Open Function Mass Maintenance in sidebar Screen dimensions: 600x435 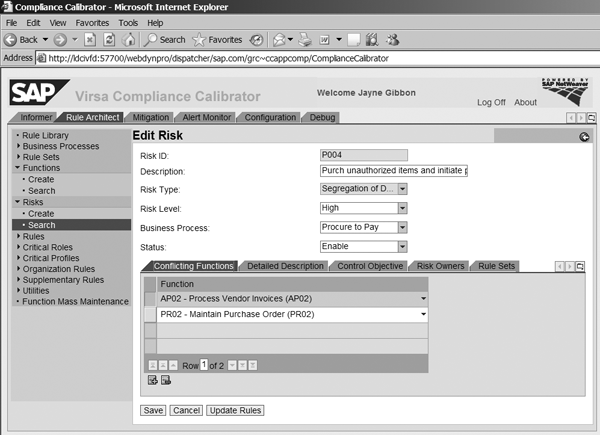75,301
